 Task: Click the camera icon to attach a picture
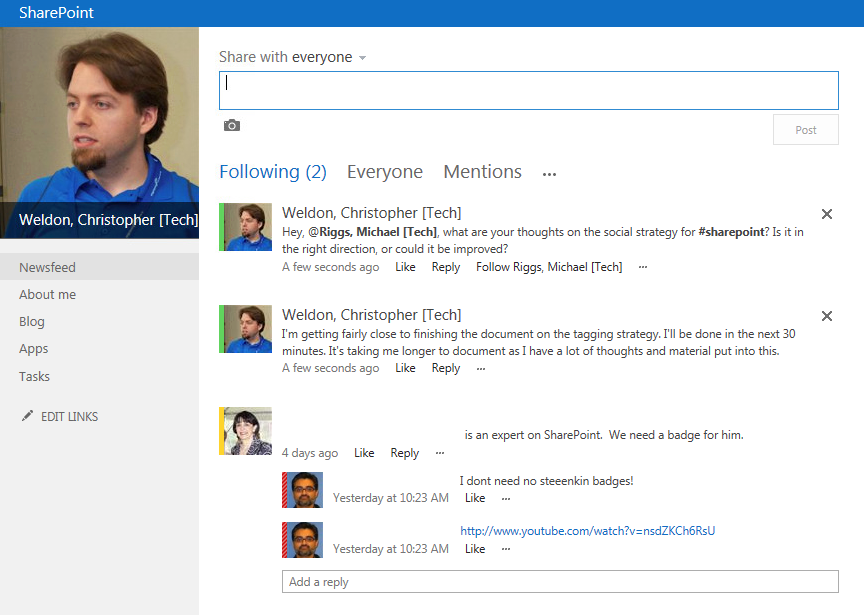[x=231, y=126]
